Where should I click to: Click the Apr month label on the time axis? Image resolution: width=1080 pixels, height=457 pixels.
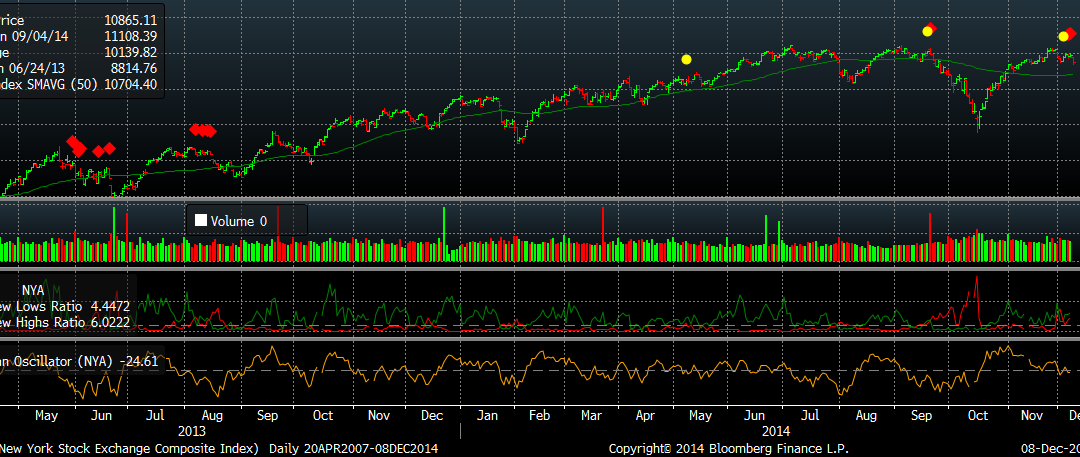[x=645, y=416]
